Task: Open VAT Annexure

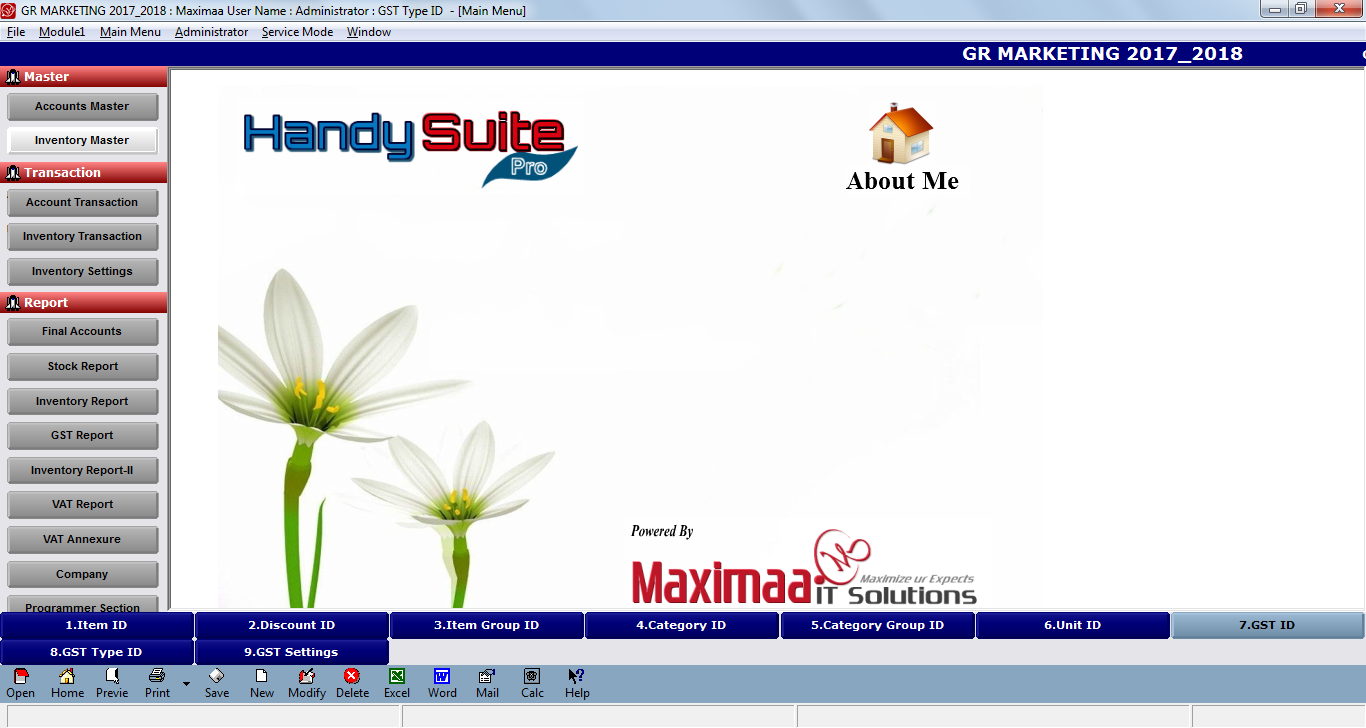Action: pos(82,540)
